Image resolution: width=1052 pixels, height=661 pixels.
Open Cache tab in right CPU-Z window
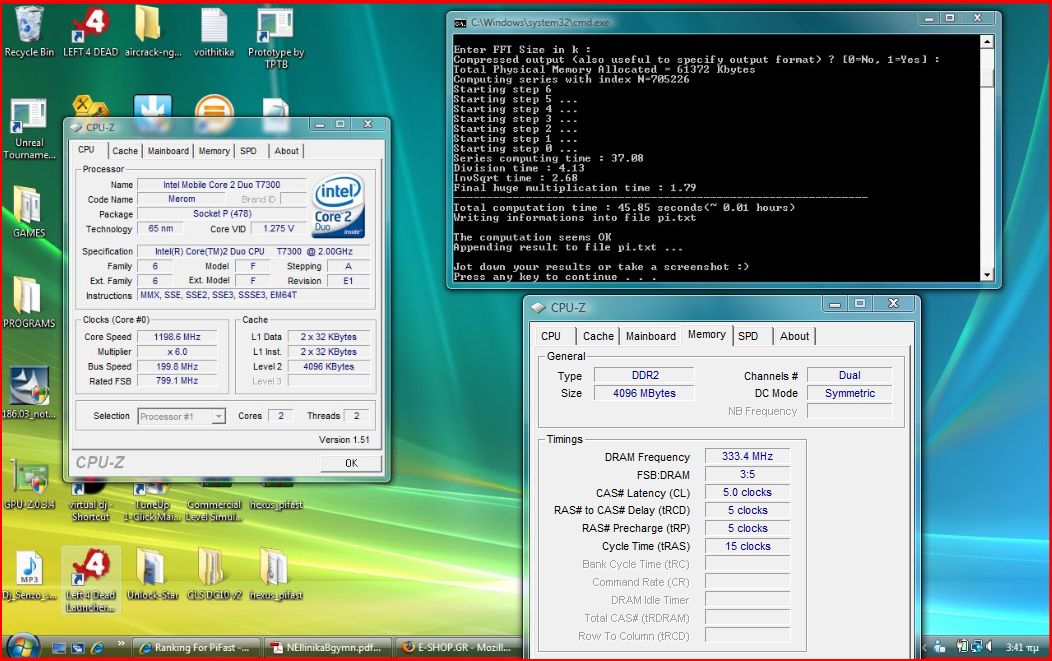tap(598, 336)
